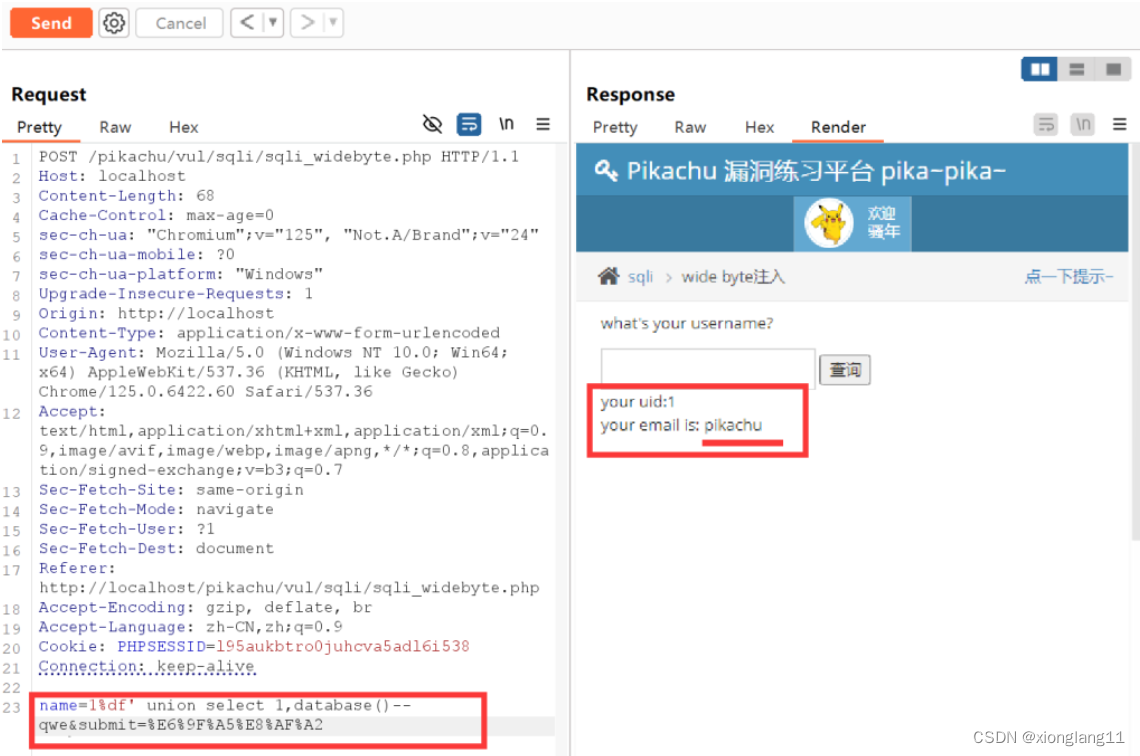Click the orange Send button
Screen dimensions: 1140x756
pos(51,23)
